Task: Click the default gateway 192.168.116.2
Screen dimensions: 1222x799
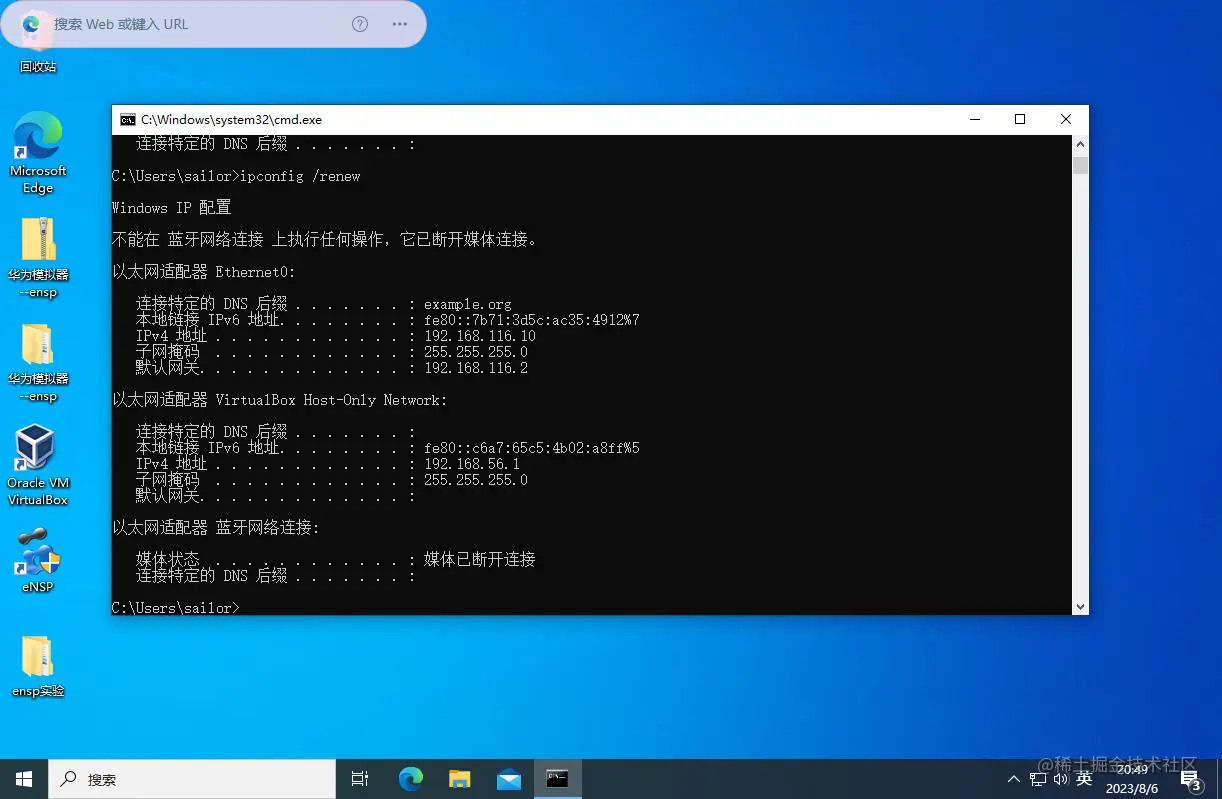Action: 476,368
